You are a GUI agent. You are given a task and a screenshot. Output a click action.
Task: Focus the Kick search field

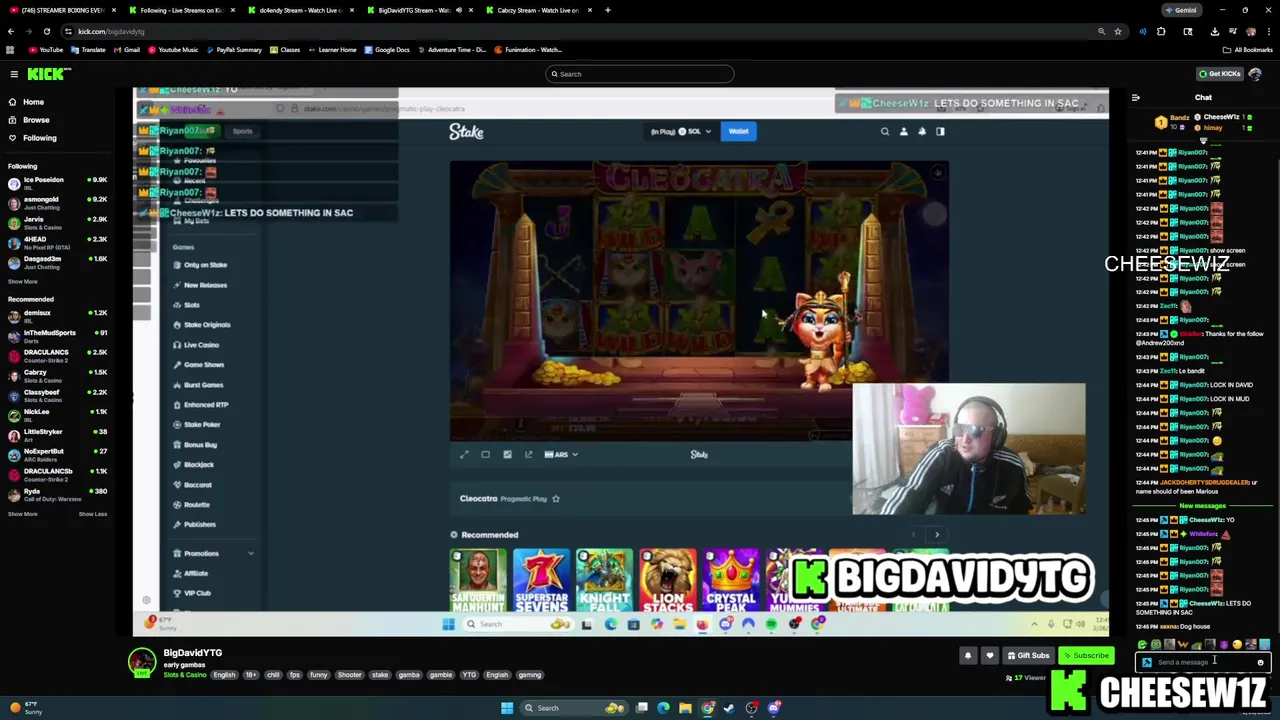(640, 74)
